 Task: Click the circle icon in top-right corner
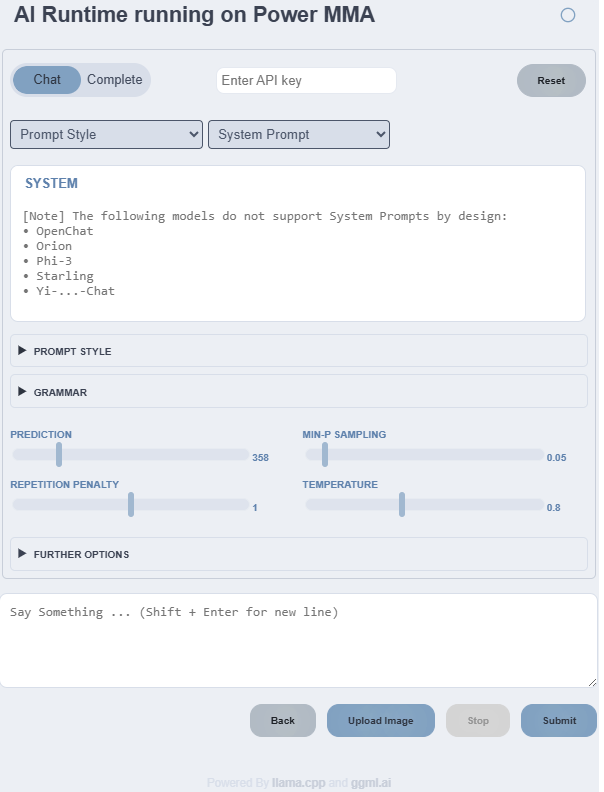(x=568, y=15)
